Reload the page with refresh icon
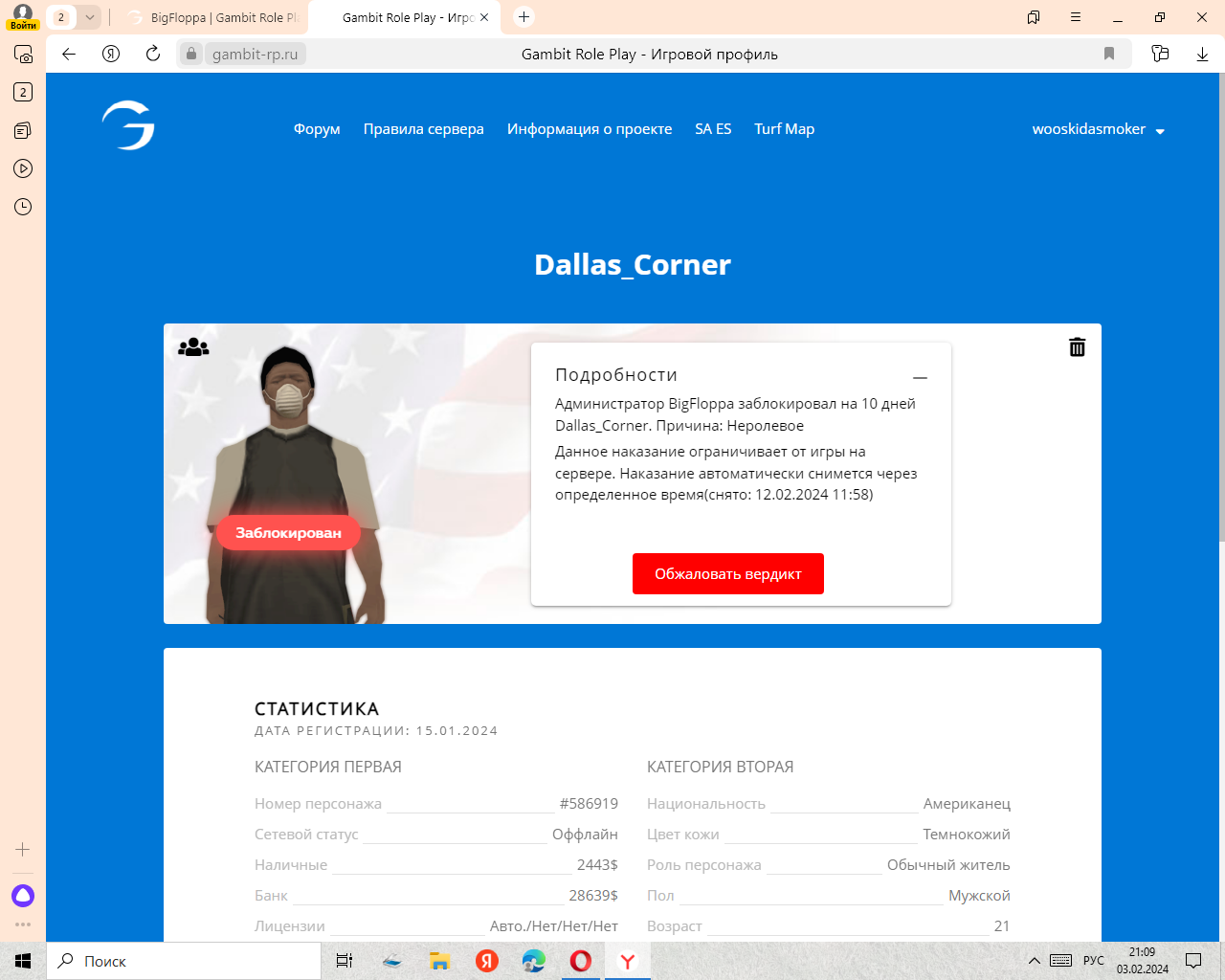 [153, 54]
